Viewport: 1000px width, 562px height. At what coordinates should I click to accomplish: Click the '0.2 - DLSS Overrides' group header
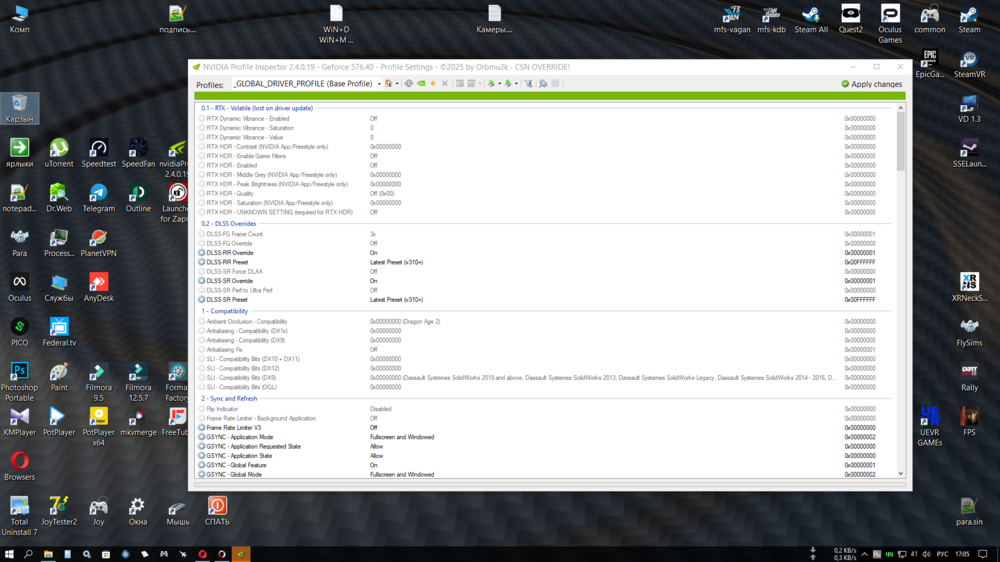[x=228, y=224]
